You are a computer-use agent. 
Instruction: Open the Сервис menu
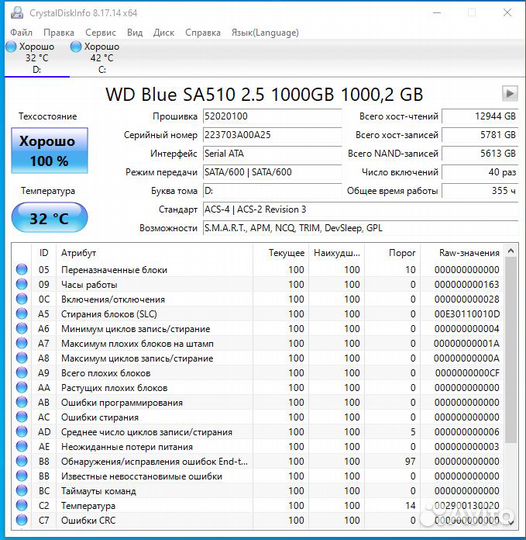[x=100, y=32]
